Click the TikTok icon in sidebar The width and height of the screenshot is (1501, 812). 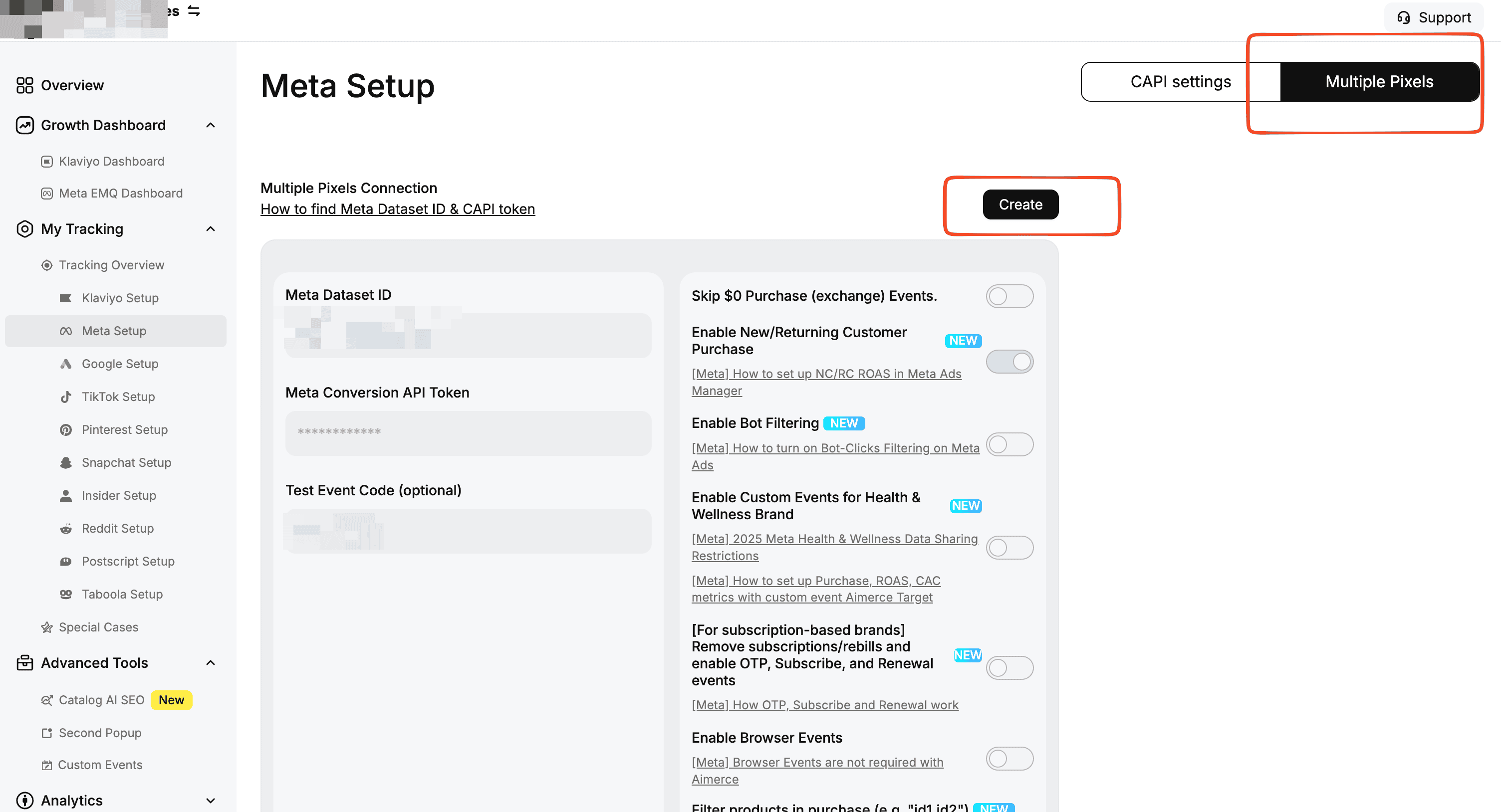66,397
